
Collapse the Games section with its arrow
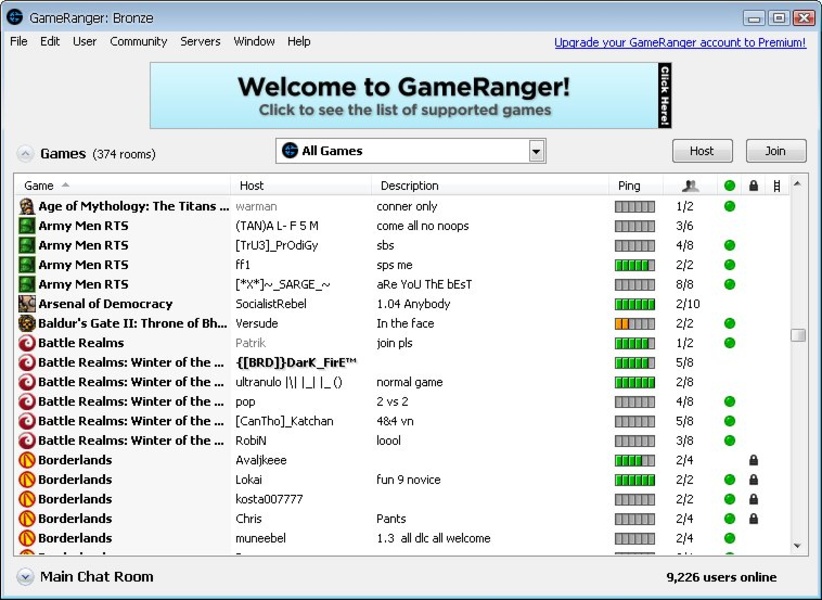coord(24,154)
